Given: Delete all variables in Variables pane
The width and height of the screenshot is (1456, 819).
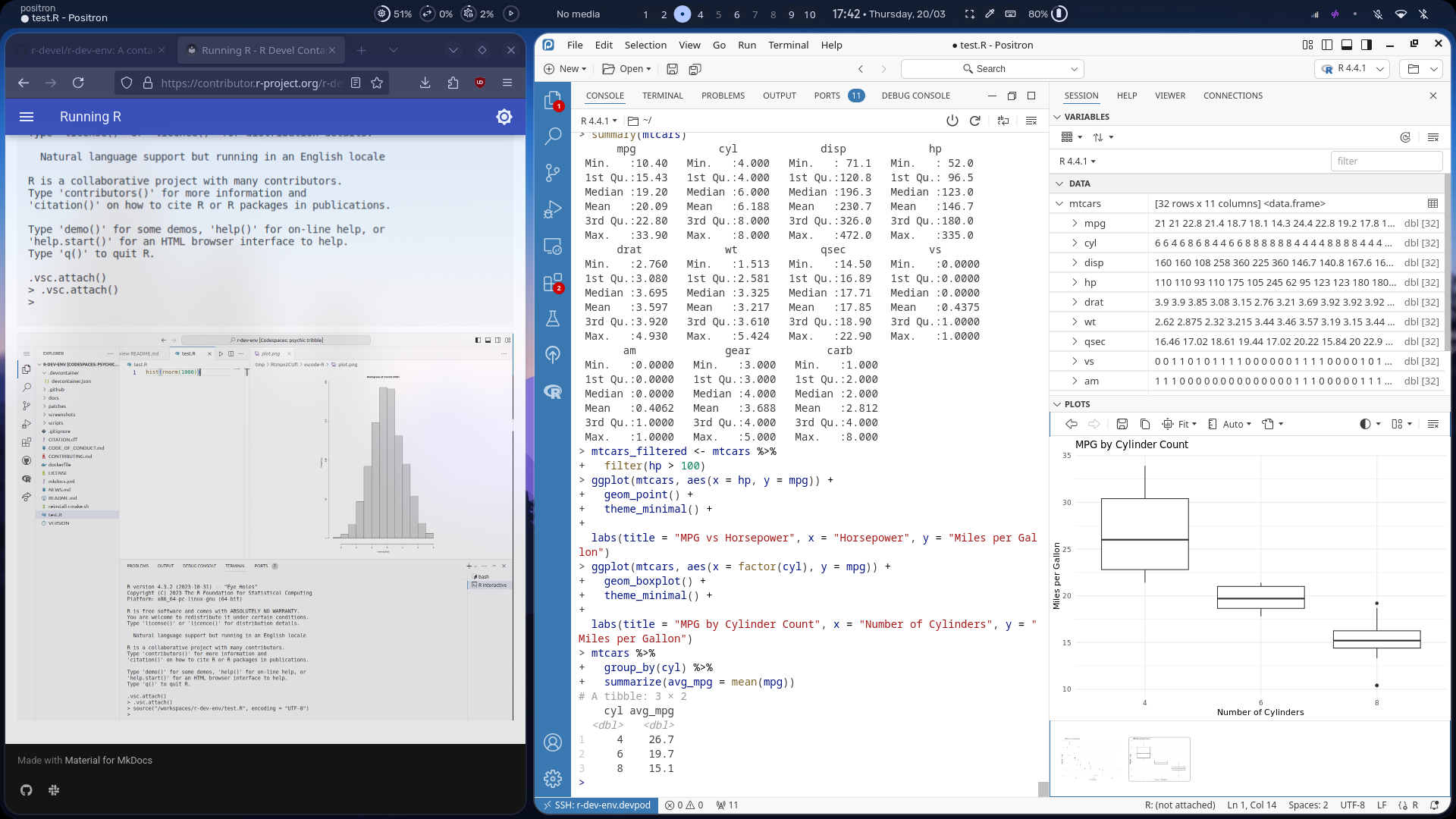Looking at the screenshot, I should (1433, 137).
